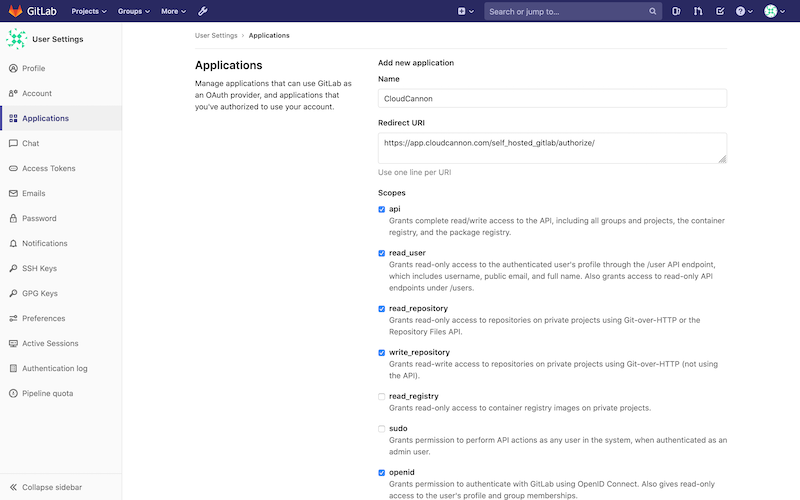This screenshot has height=500, width=800.
Task: Click the Active Sessions monitor icon
Action: pyautogui.click(x=13, y=343)
